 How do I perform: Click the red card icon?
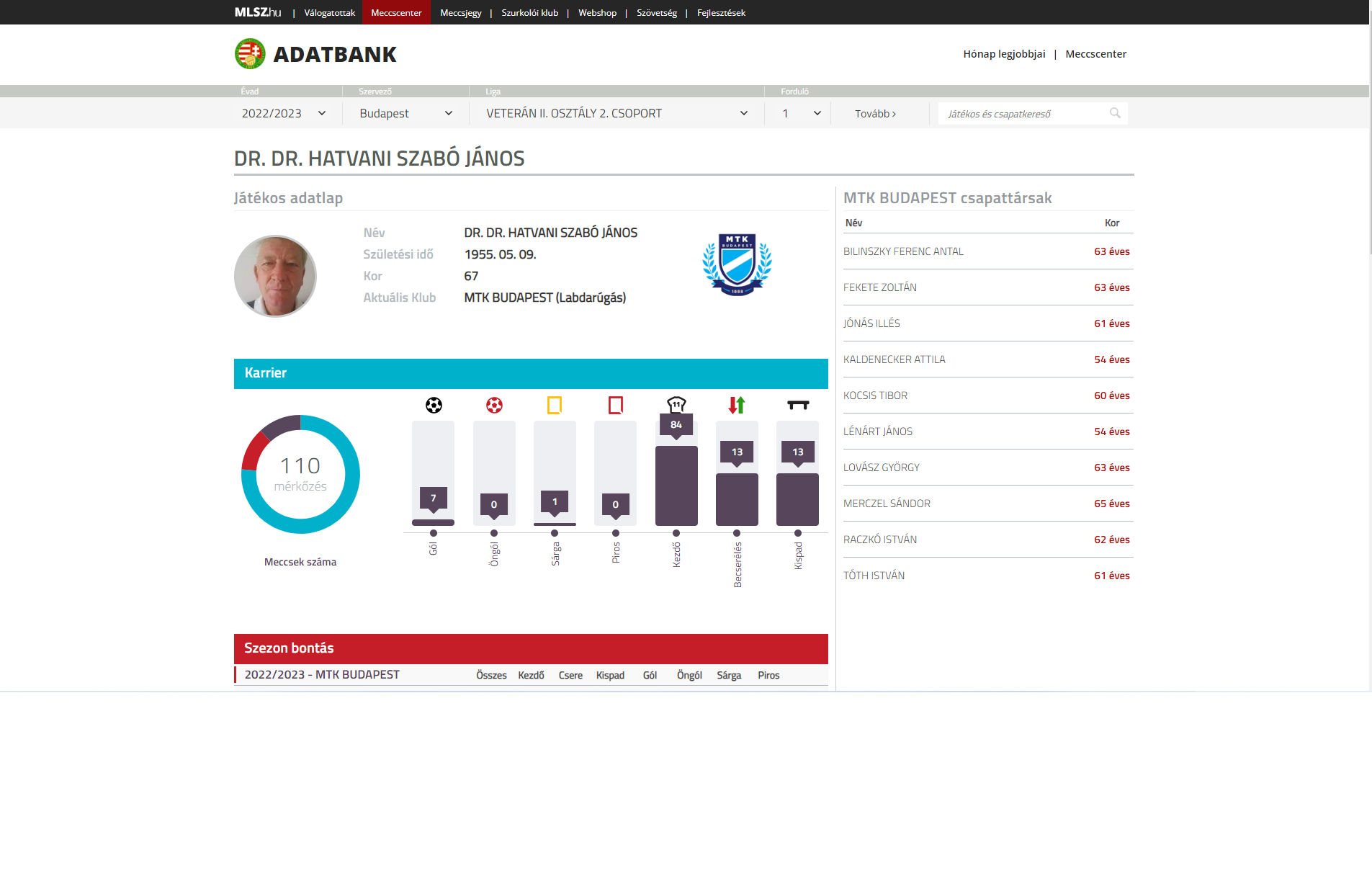pos(615,405)
